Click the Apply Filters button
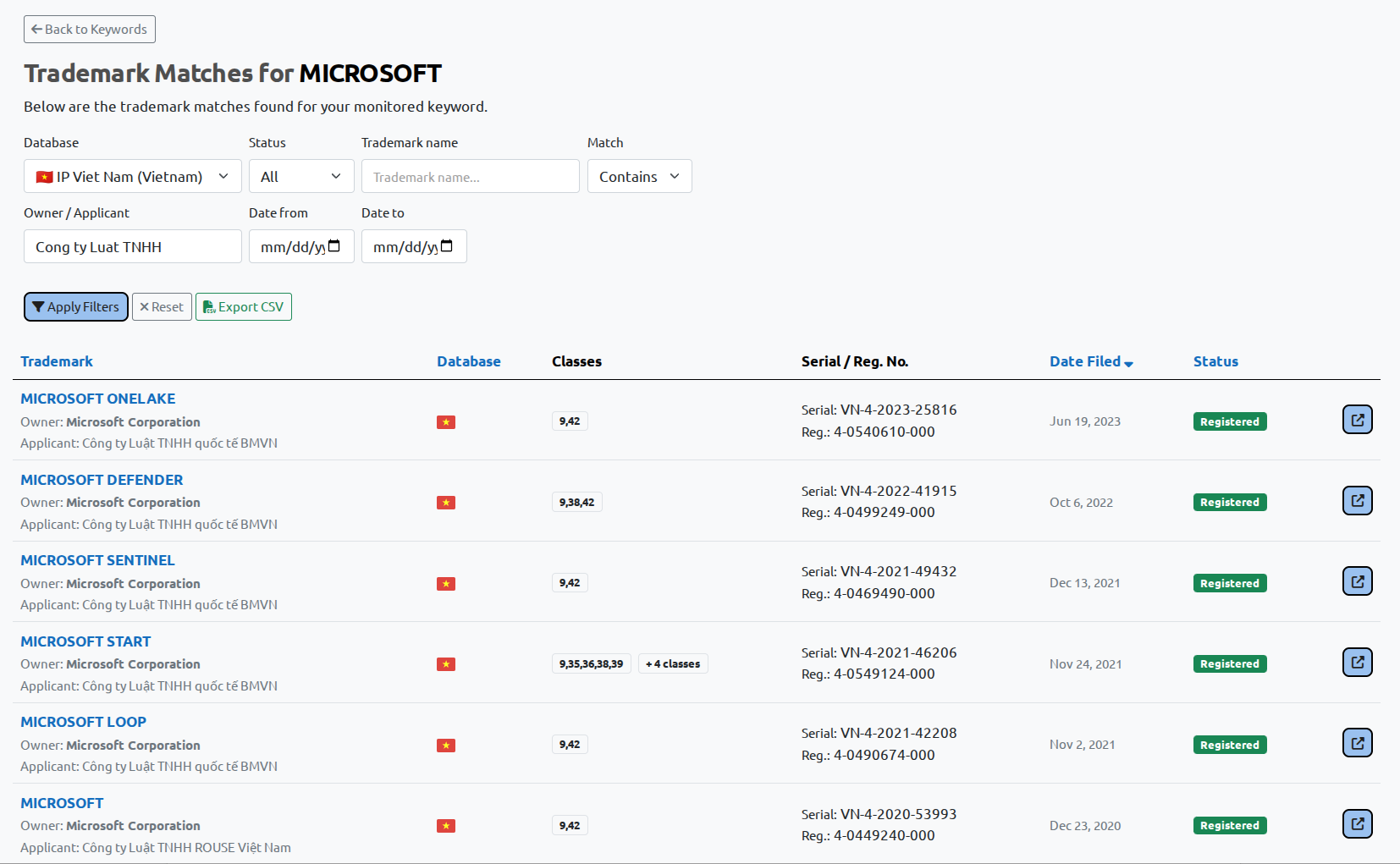Screen dimensions: 1400x864 [76, 306]
